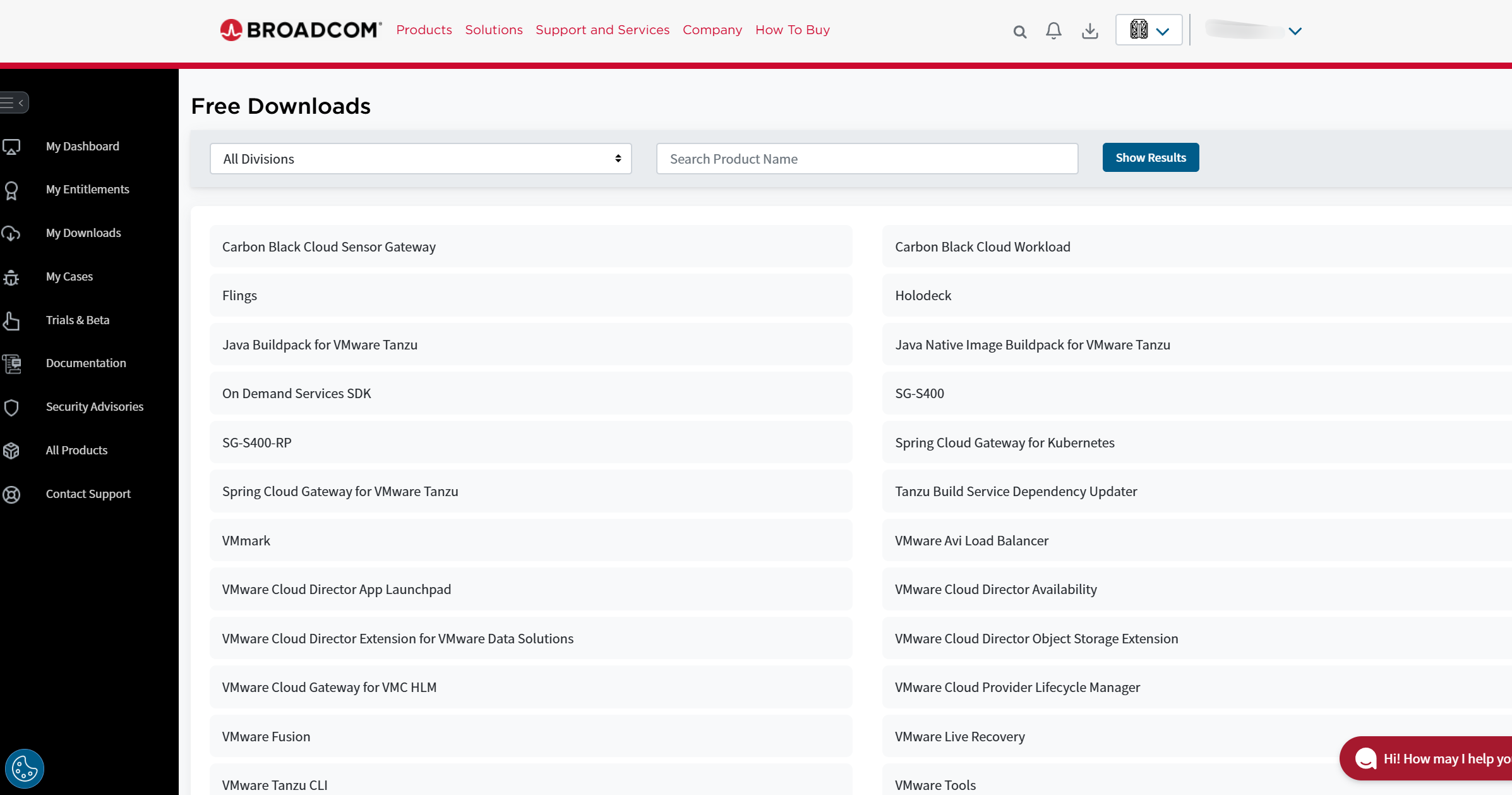Open the cookie preferences icon
Screen dimensions: 1512x795
pyautogui.click(x=25, y=768)
